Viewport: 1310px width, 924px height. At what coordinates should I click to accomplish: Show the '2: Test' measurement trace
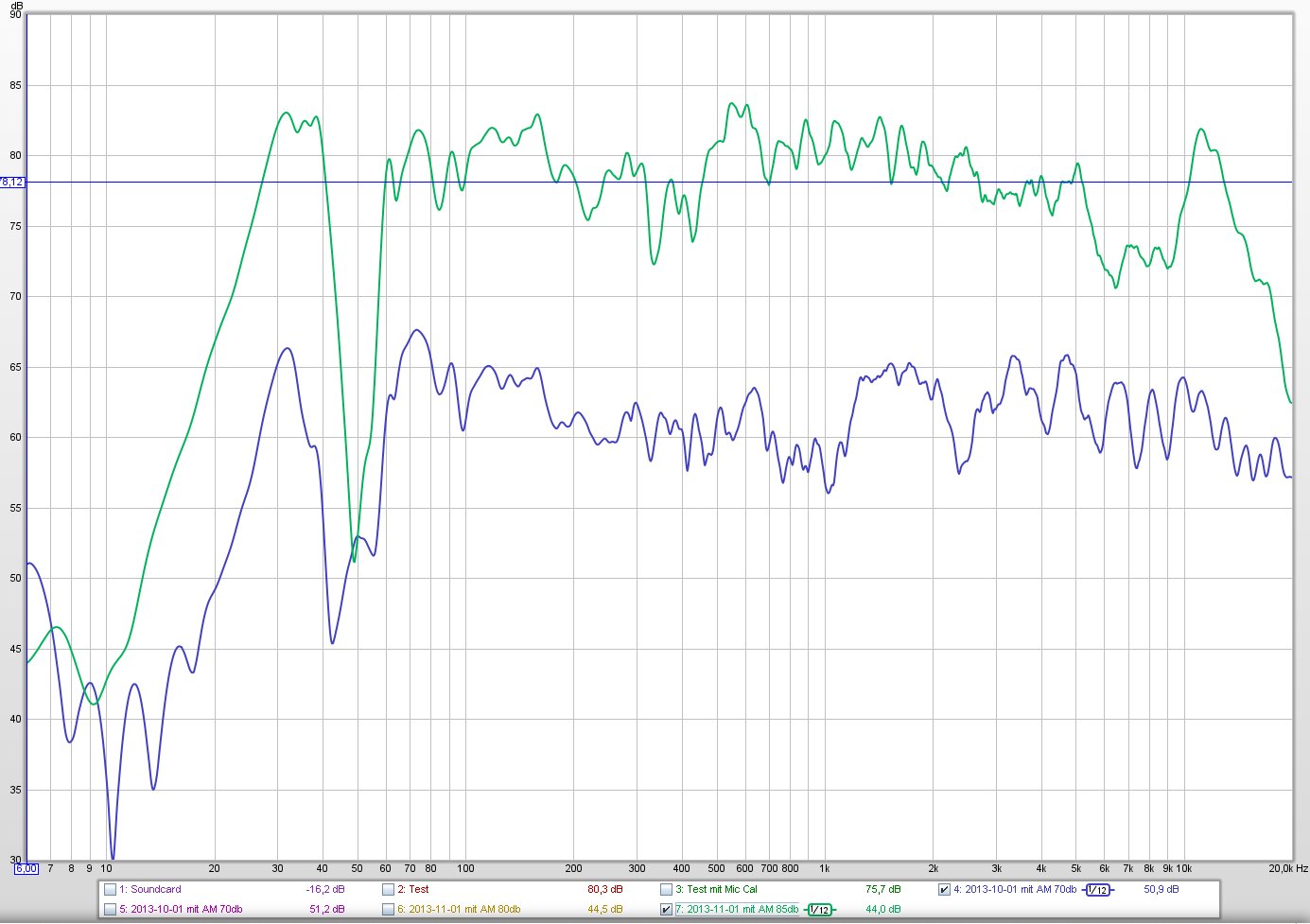pyautogui.click(x=388, y=890)
